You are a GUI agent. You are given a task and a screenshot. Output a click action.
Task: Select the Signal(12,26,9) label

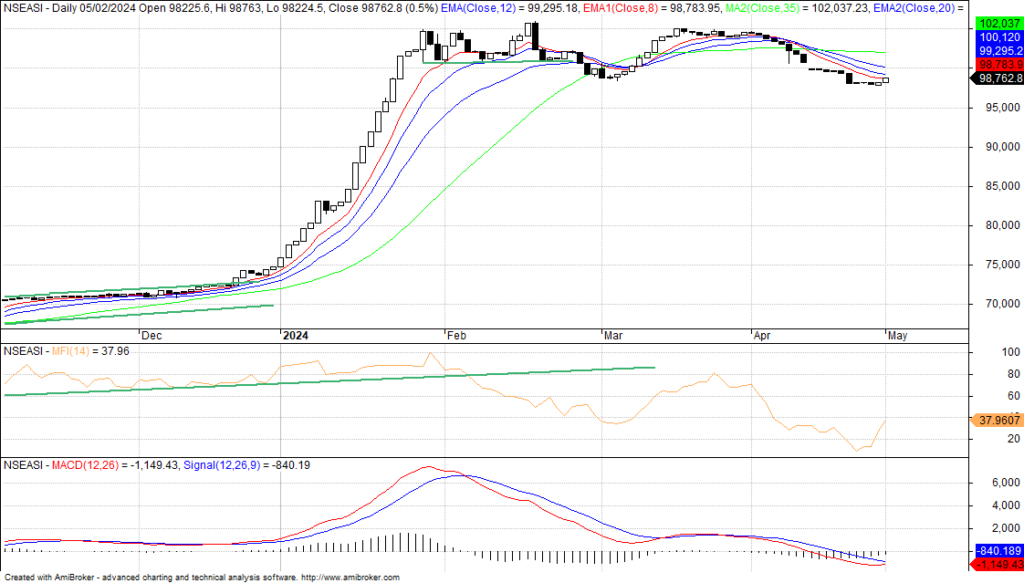click(217, 465)
